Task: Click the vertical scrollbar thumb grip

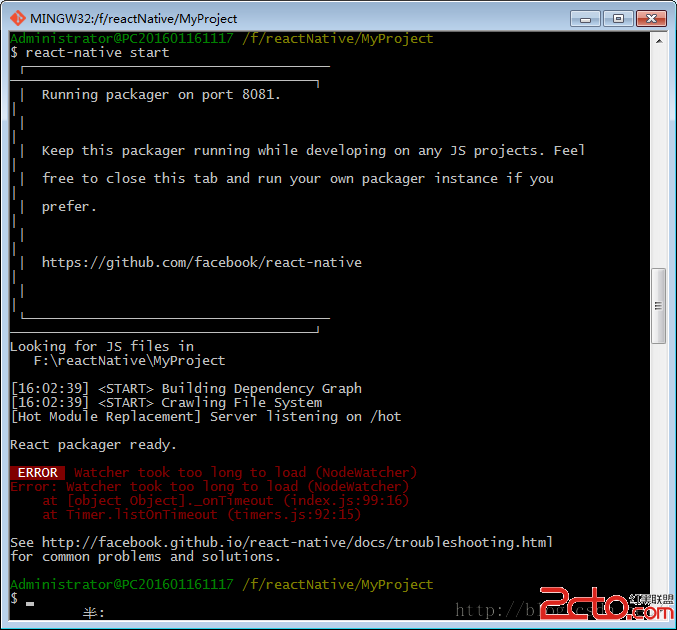Action: click(658, 306)
